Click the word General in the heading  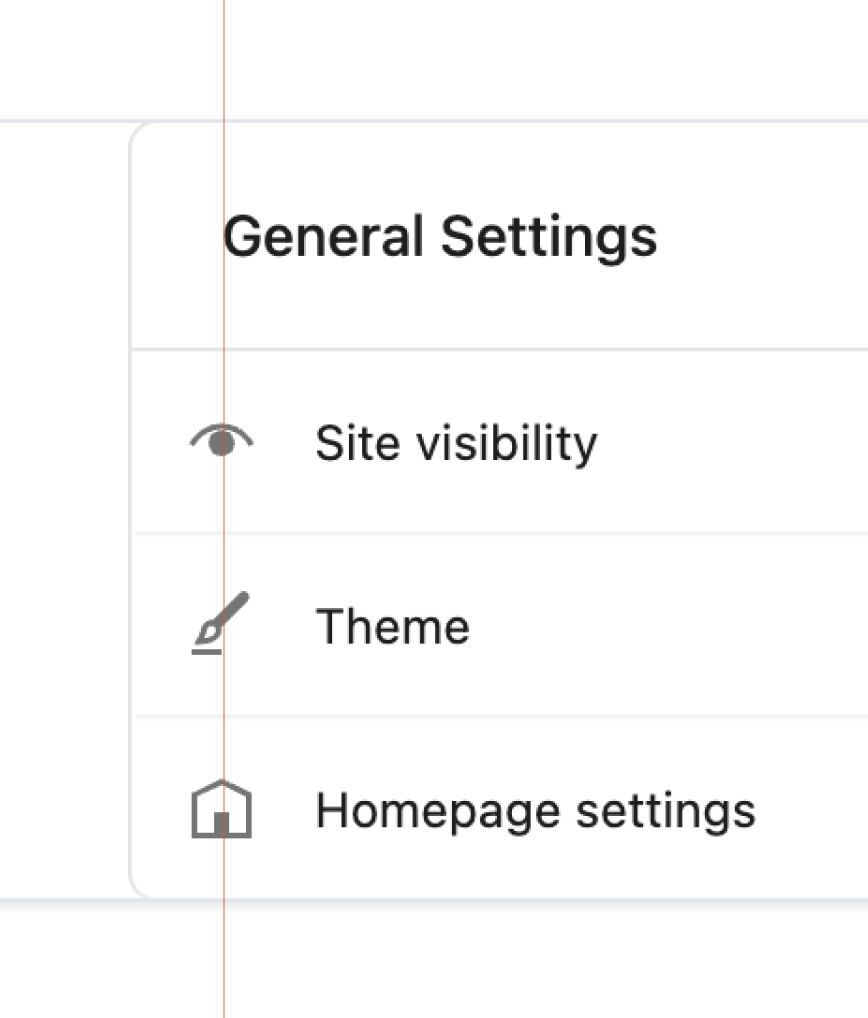(x=323, y=236)
